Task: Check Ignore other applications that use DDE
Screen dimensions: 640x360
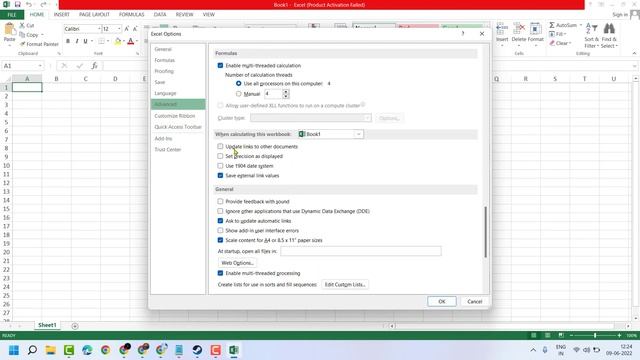Action: 220,211
